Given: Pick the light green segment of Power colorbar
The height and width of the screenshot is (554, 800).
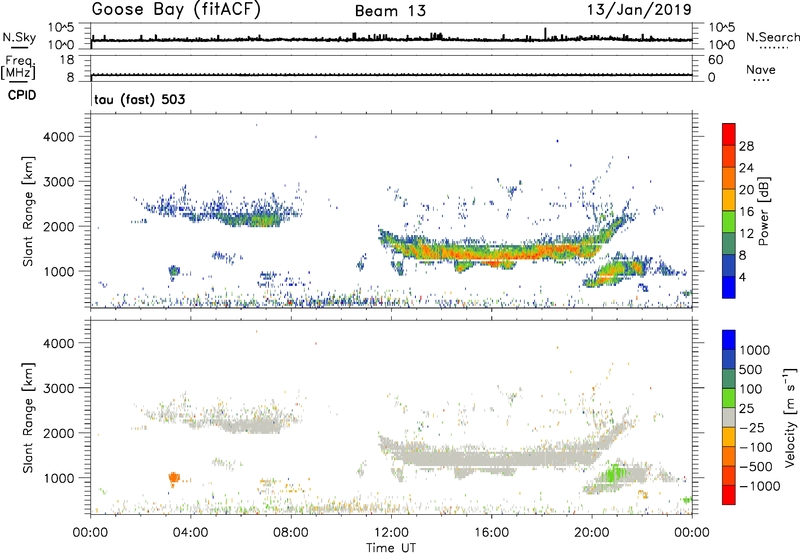Looking at the screenshot, I should pyautogui.click(x=729, y=221).
